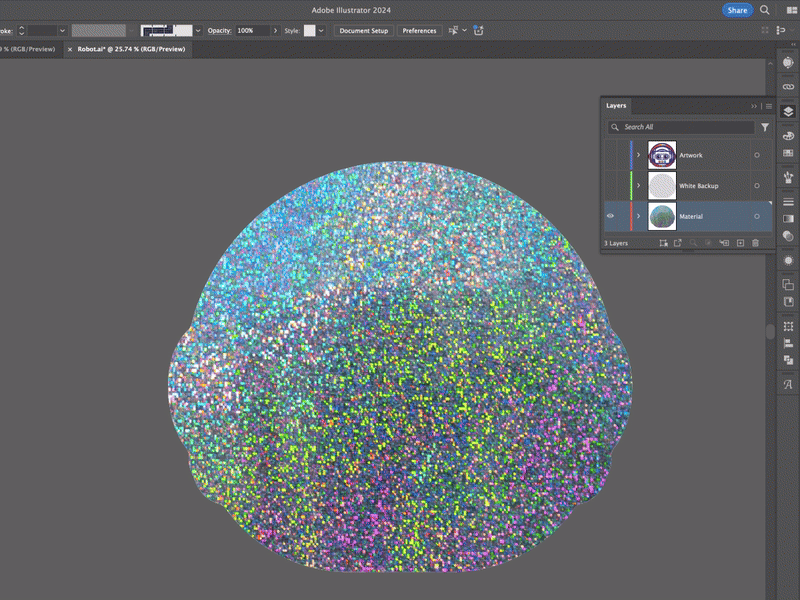Image resolution: width=800 pixels, height=600 pixels.
Task: Open the Color palette panel icon
Action: (788, 136)
